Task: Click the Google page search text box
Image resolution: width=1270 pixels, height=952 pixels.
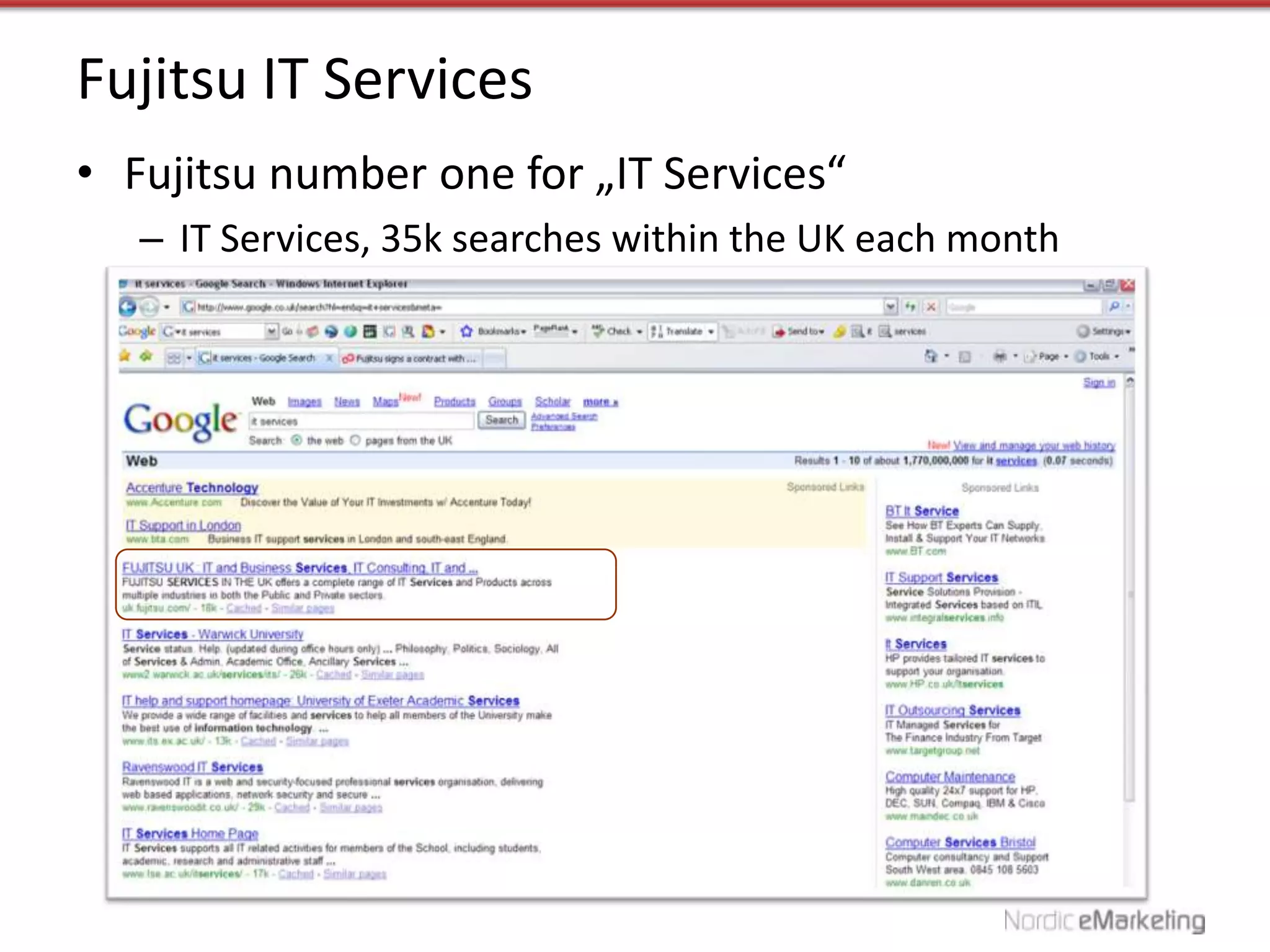Action: (x=362, y=421)
